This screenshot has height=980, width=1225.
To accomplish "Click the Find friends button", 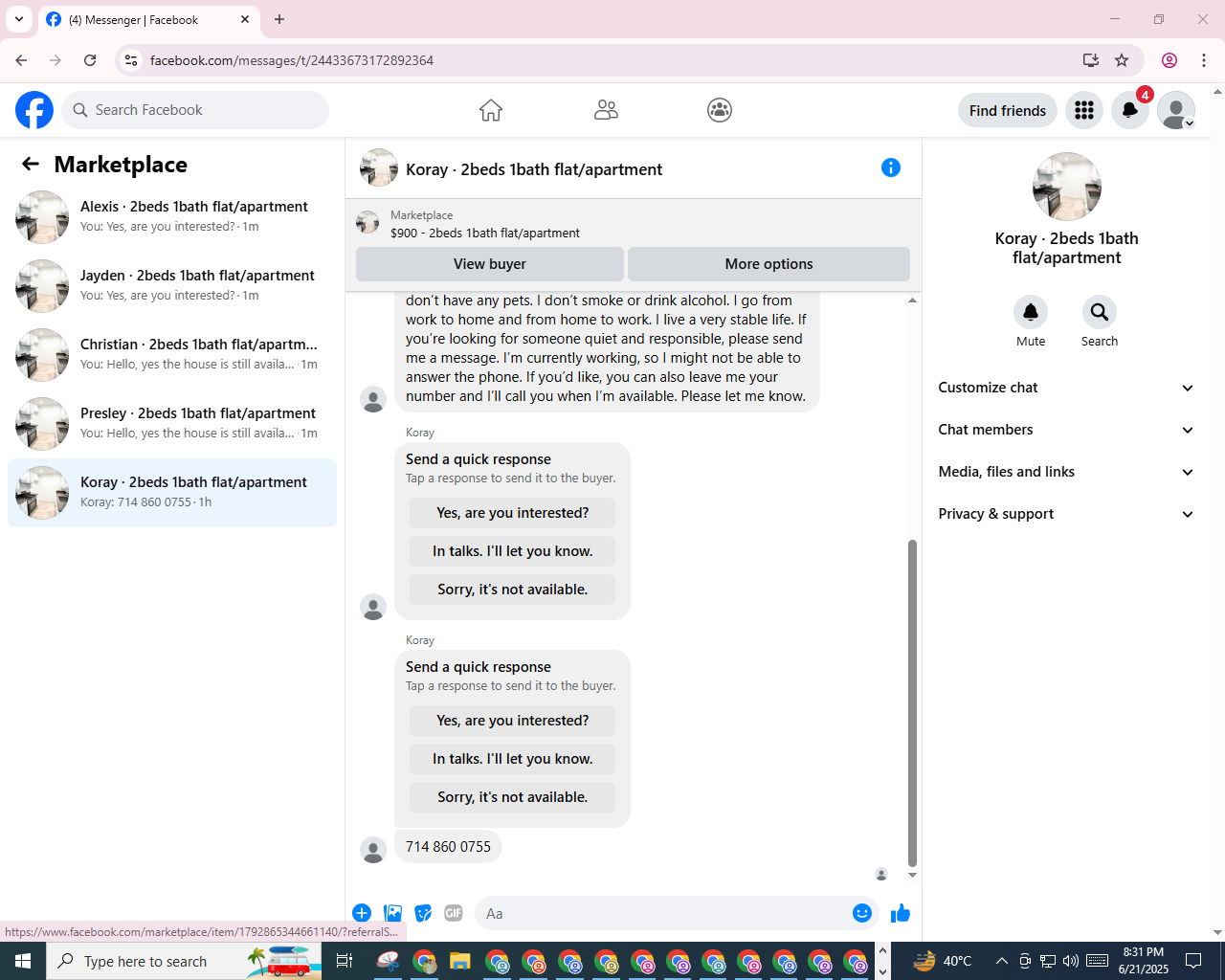I will tap(1008, 110).
